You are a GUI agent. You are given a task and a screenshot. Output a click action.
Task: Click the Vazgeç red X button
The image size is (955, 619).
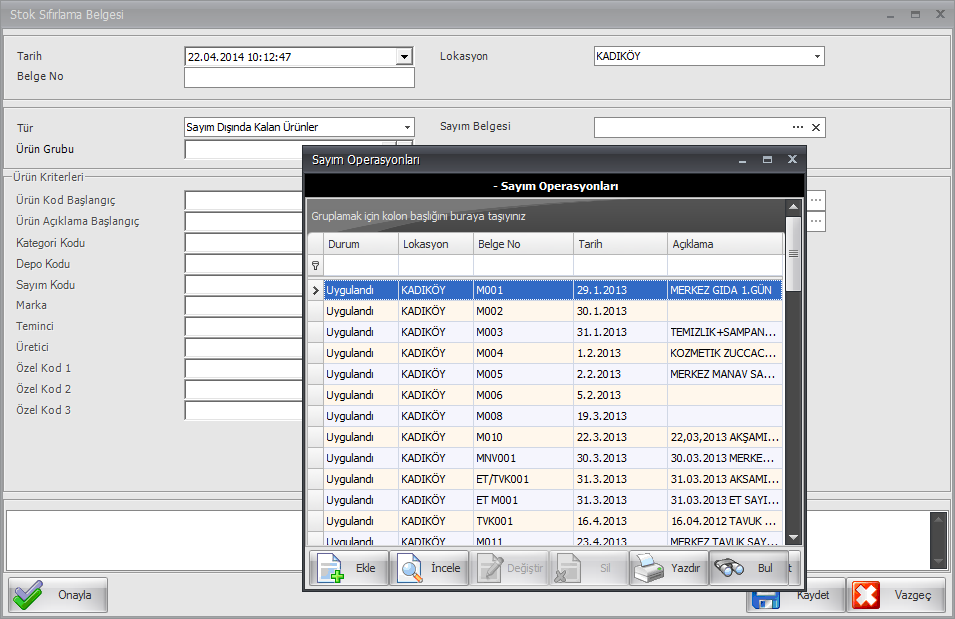tap(896, 595)
